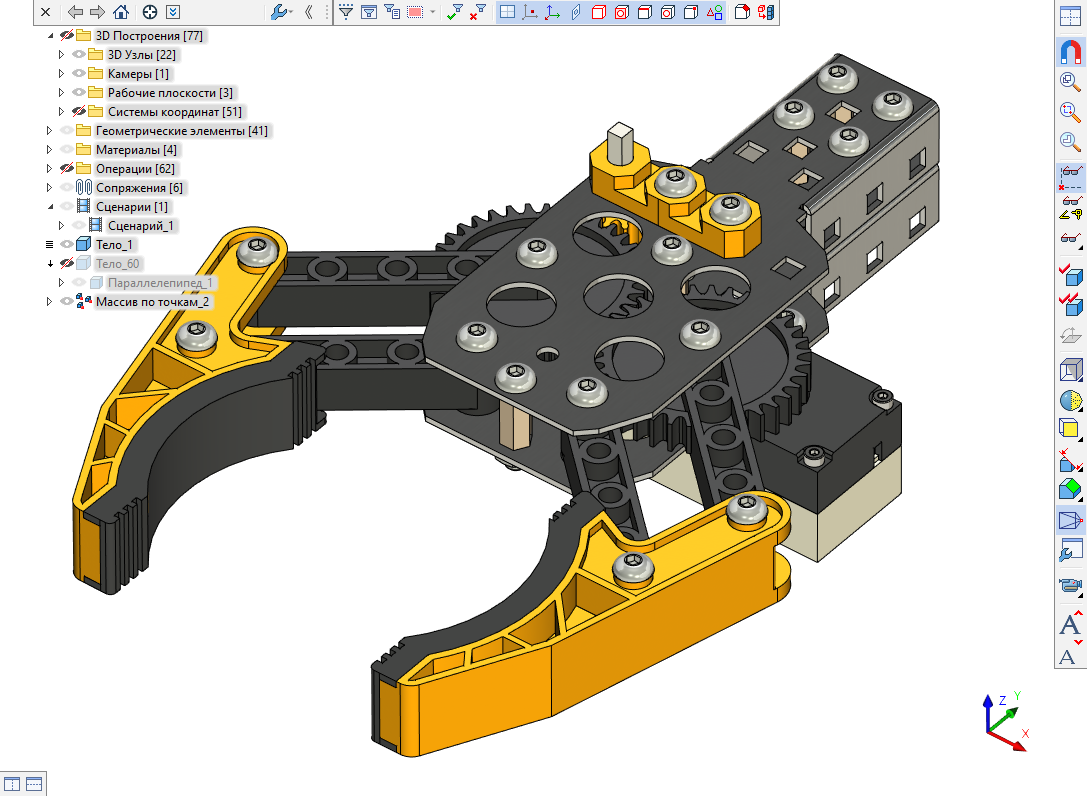Click the funnel filter icon
The width and height of the screenshot is (1087, 796).
pos(345,13)
